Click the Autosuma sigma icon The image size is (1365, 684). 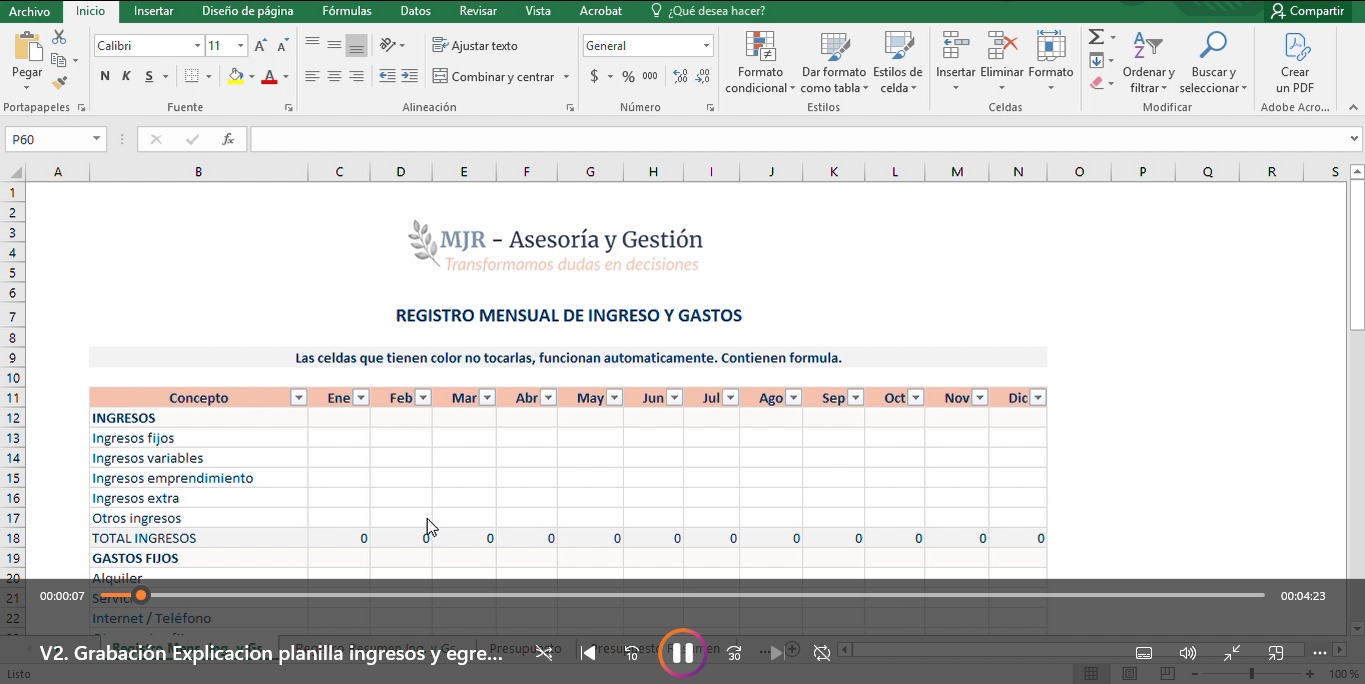click(1096, 37)
